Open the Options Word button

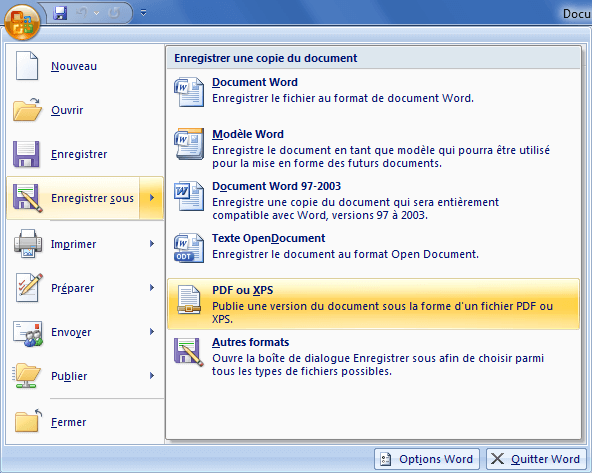click(427, 459)
